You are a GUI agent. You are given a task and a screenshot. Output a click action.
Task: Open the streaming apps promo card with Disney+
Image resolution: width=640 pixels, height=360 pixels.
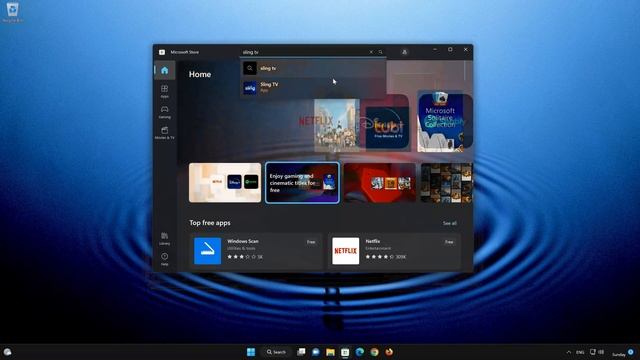[x=225, y=182]
